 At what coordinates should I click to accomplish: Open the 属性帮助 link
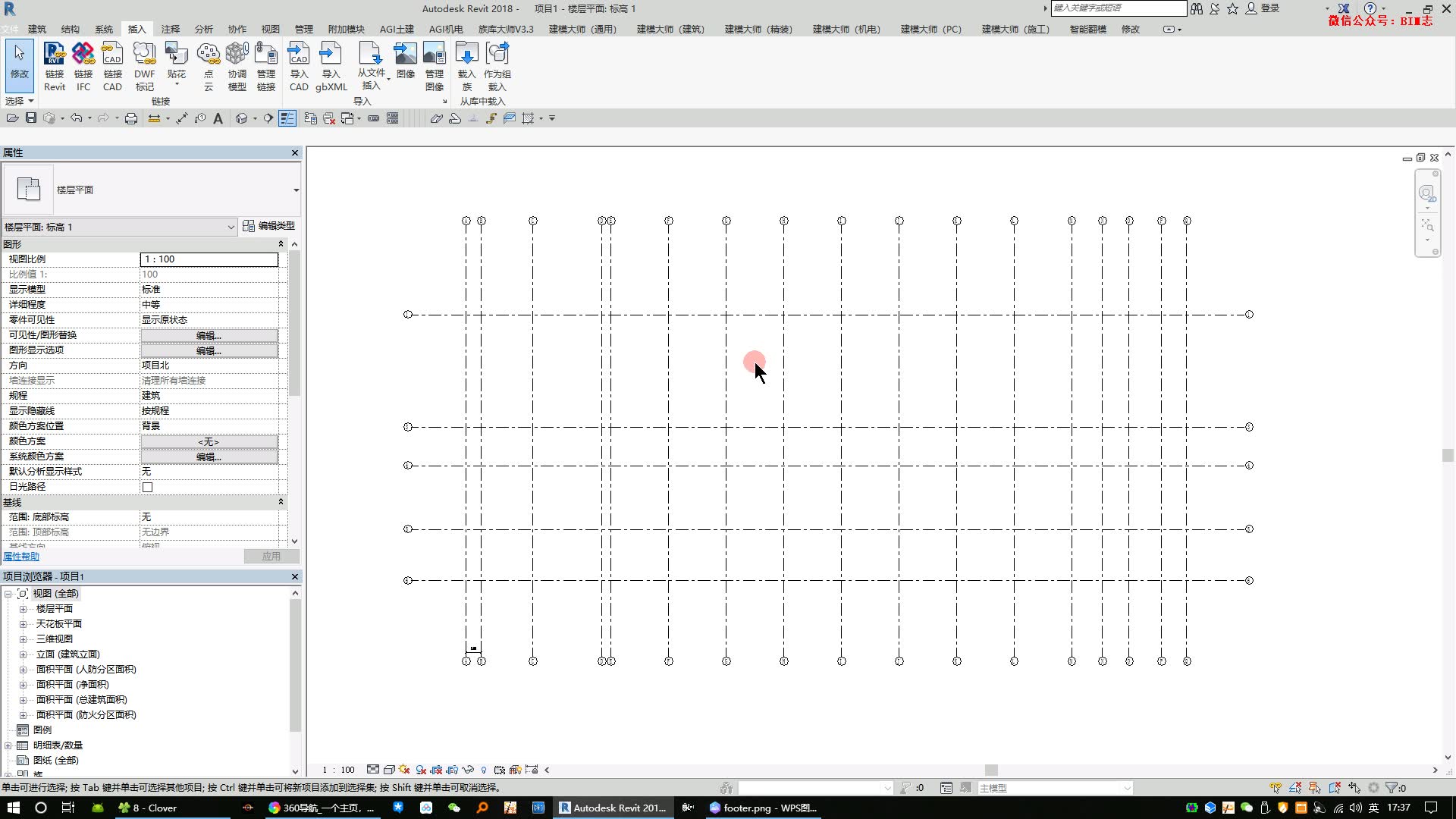pyautogui.click(x=20, y=557)
